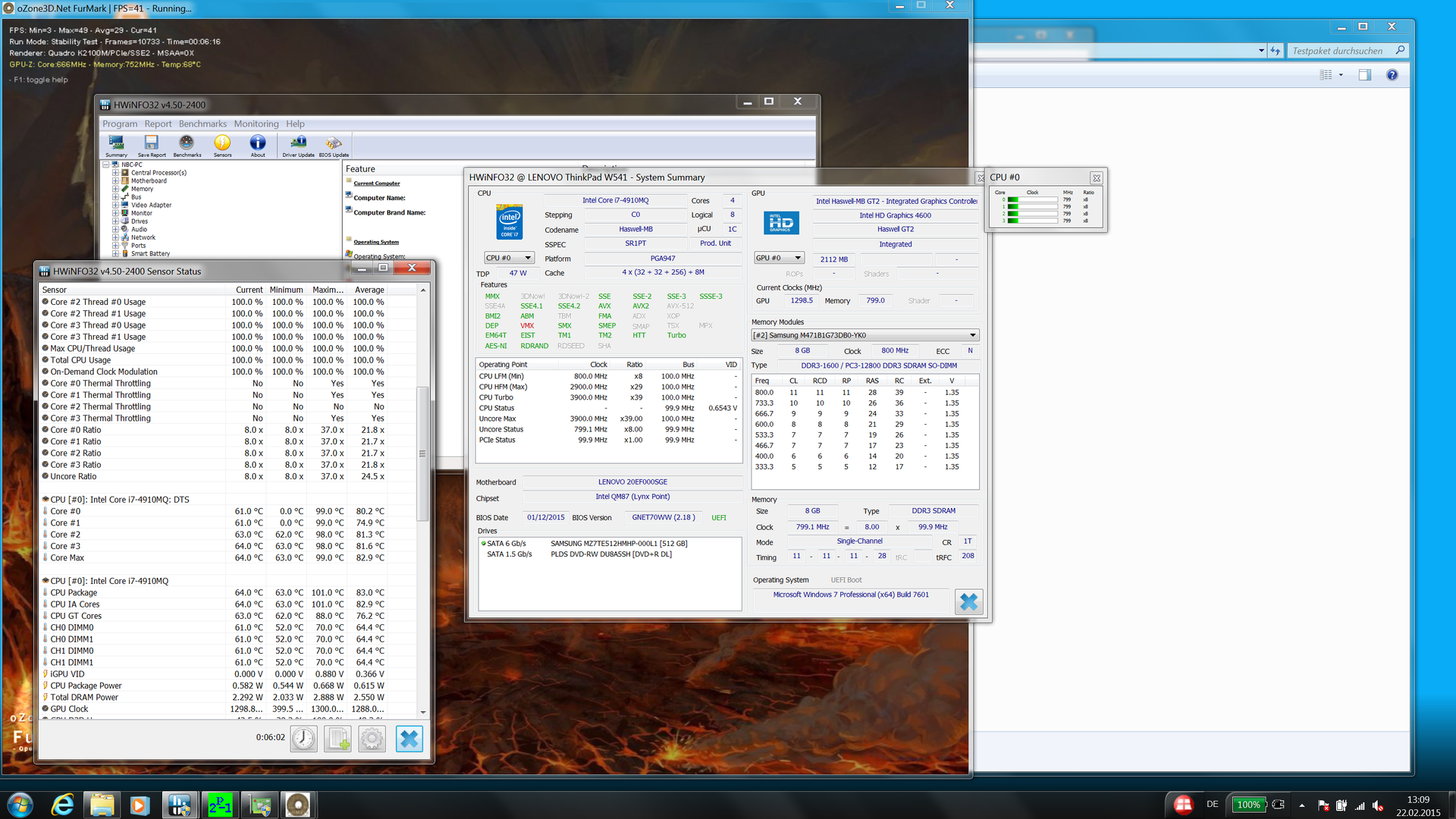Select the CPU Package Power sensor row
Viewport: 1456px width, 819px height.
[x=227, y=686]
